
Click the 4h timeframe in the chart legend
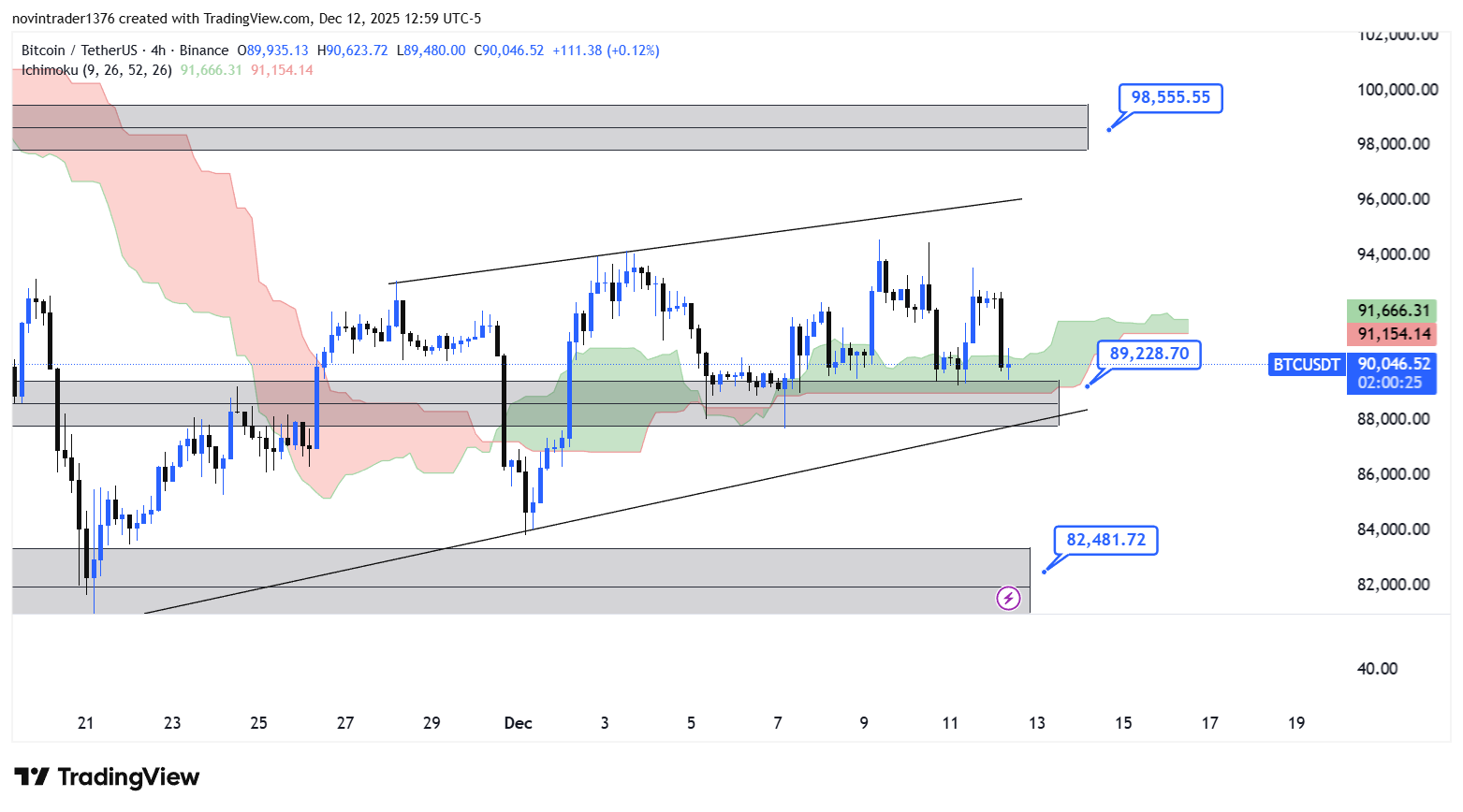157,51
